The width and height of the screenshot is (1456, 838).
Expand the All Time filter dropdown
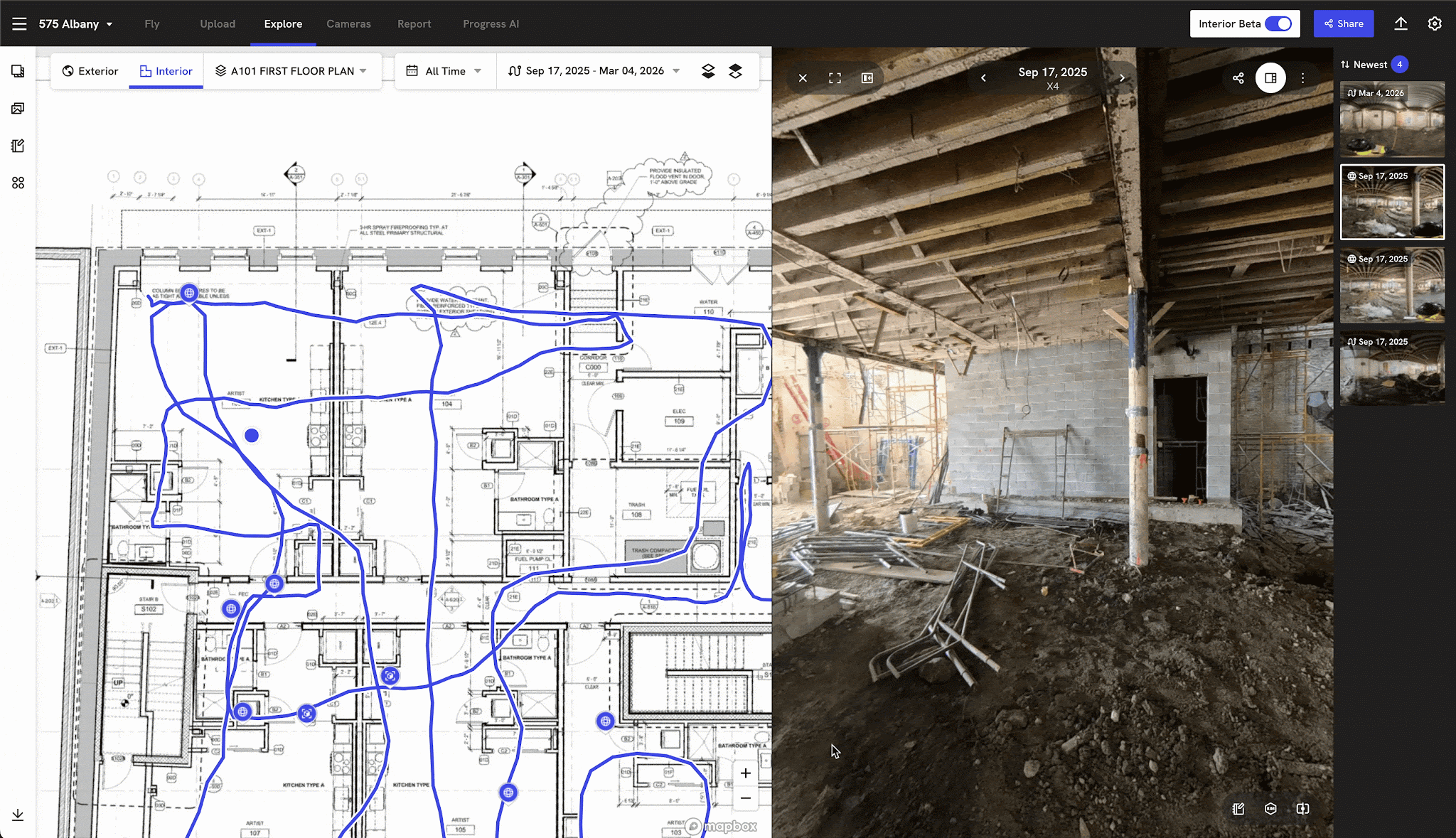point(444,70)
